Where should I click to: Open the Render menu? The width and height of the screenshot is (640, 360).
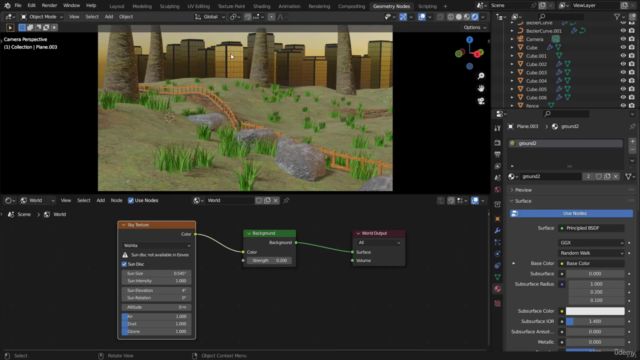pos(49,6)
